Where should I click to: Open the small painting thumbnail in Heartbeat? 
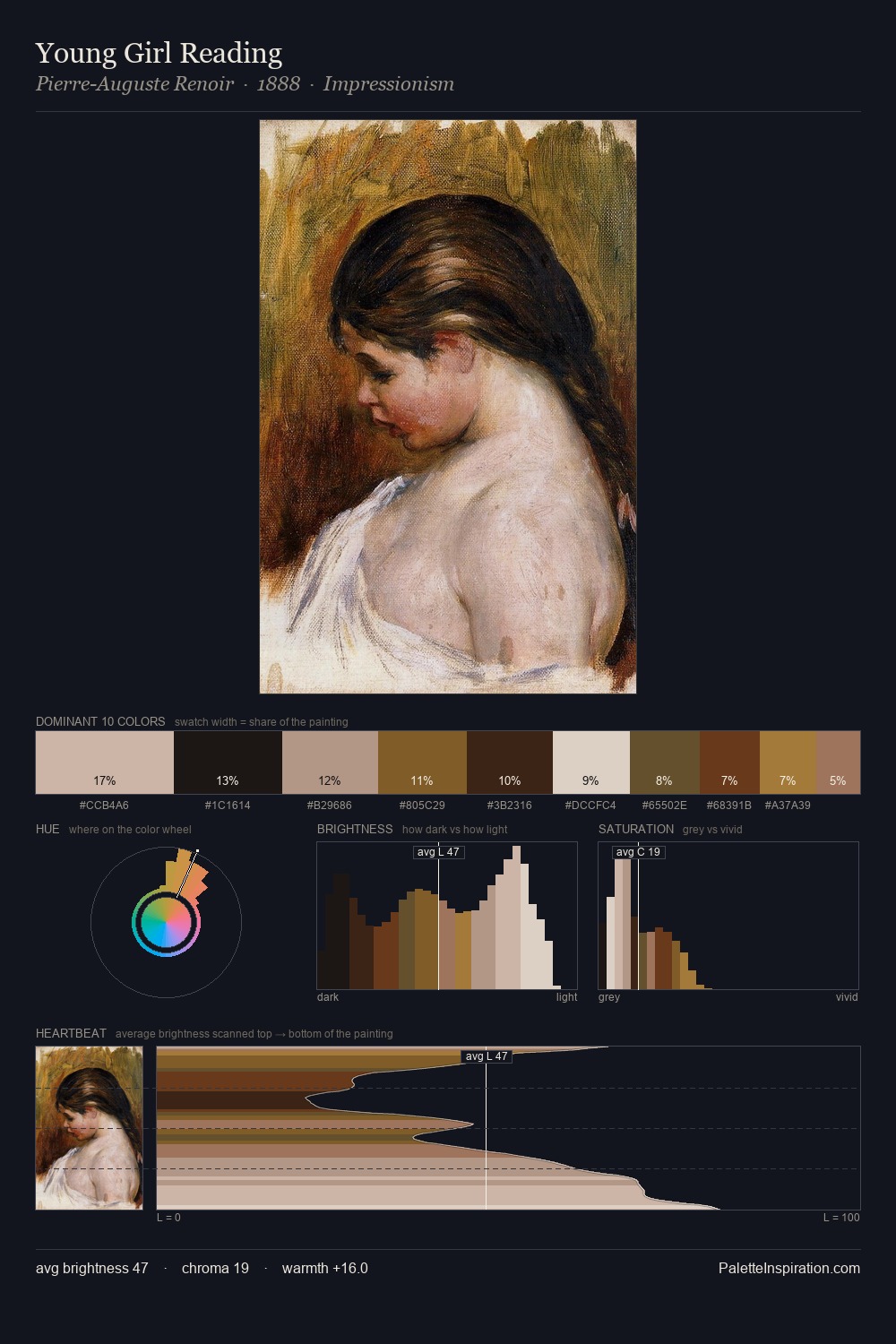90,1128
